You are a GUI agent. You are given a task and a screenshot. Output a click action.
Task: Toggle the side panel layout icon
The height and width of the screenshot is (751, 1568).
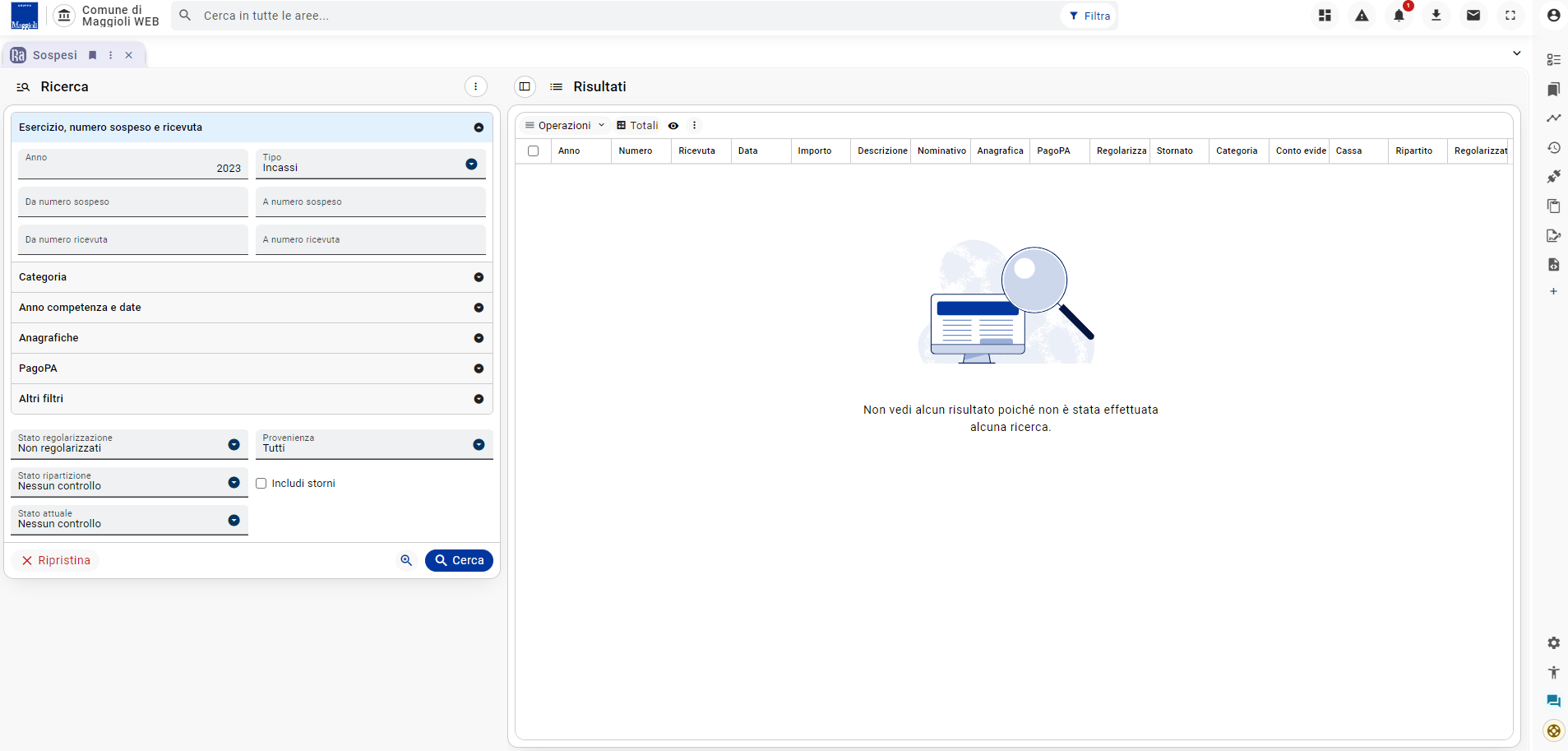point(525,86)
